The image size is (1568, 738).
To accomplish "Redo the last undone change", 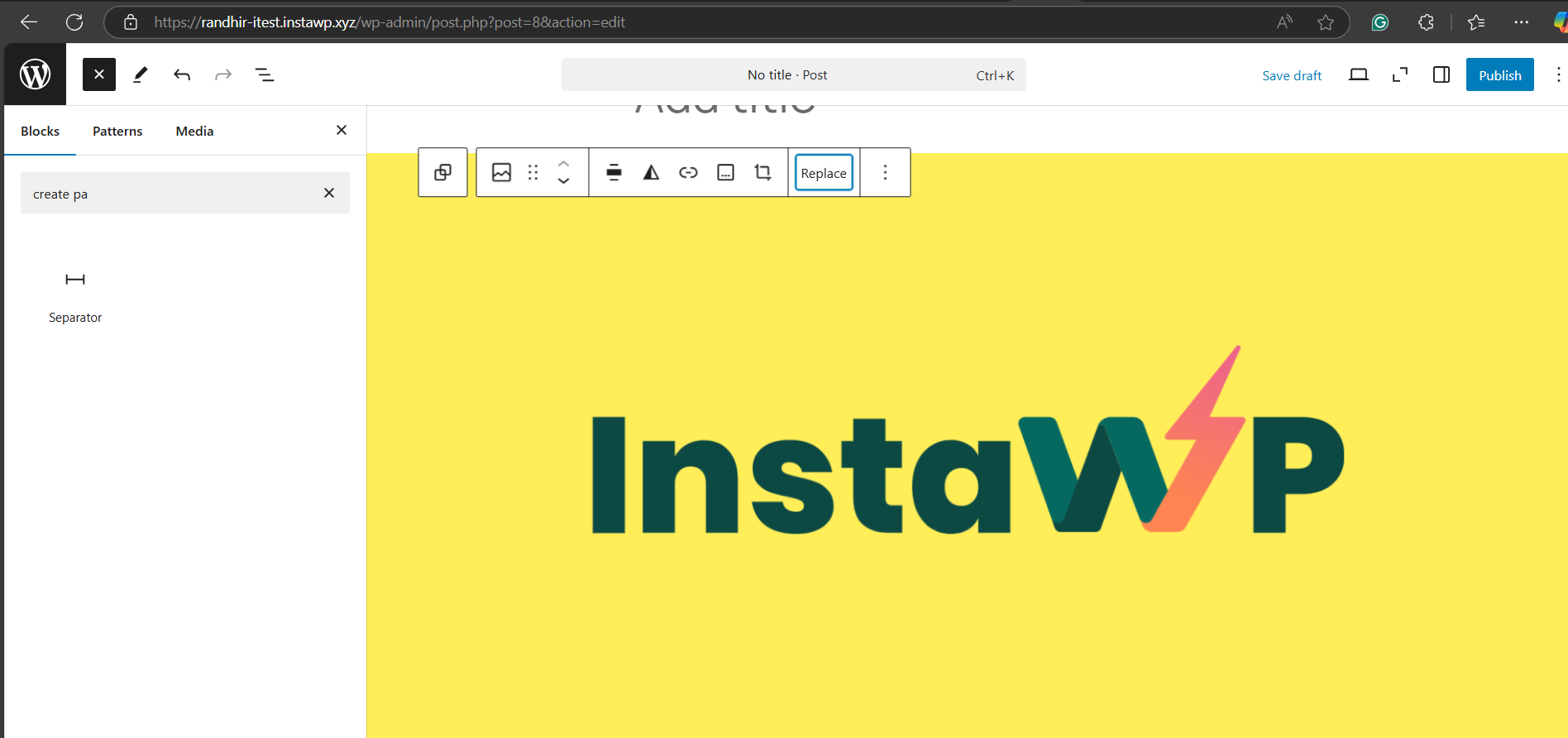I will [223, 74].
